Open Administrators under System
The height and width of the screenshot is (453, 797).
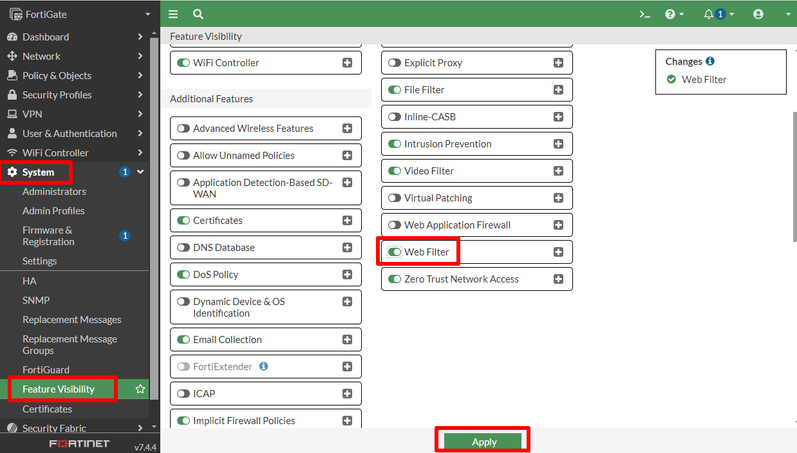pos(54,191)
